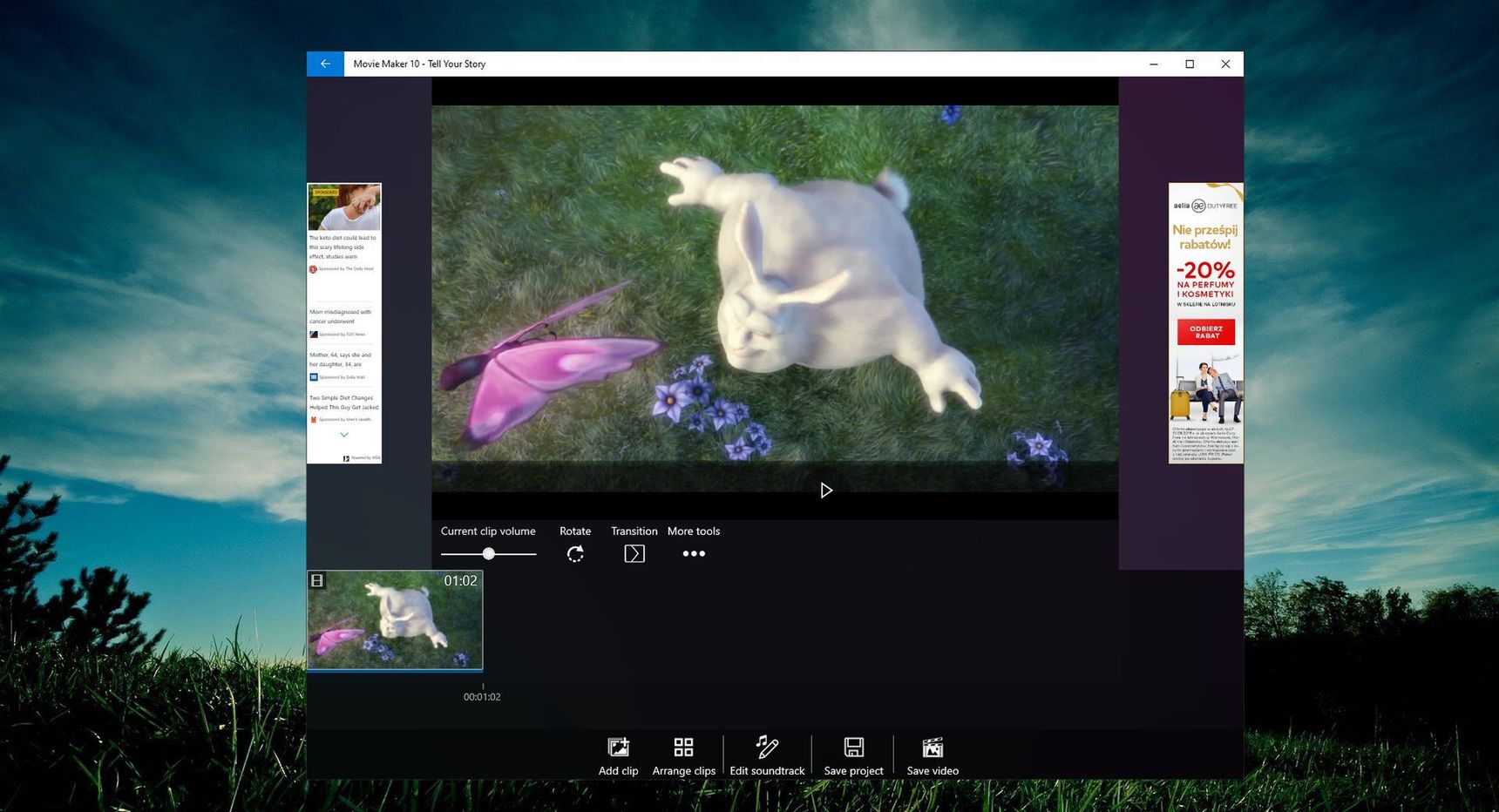Click the back arrow in title bar
Screen dimensions: 1499x812
tap(325, 64)
